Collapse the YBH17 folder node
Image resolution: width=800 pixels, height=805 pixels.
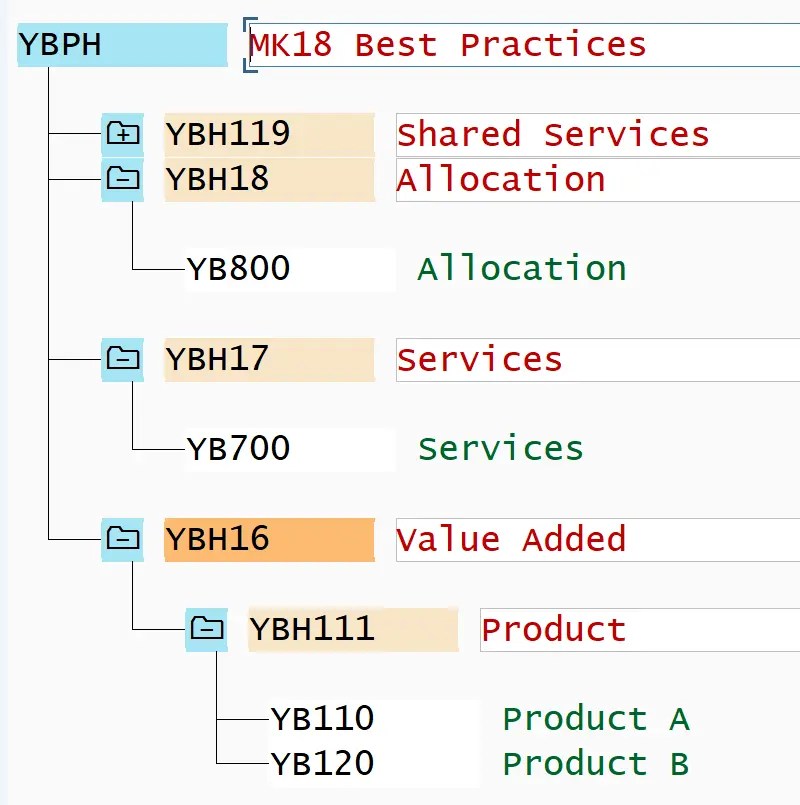tap(123, 359)
